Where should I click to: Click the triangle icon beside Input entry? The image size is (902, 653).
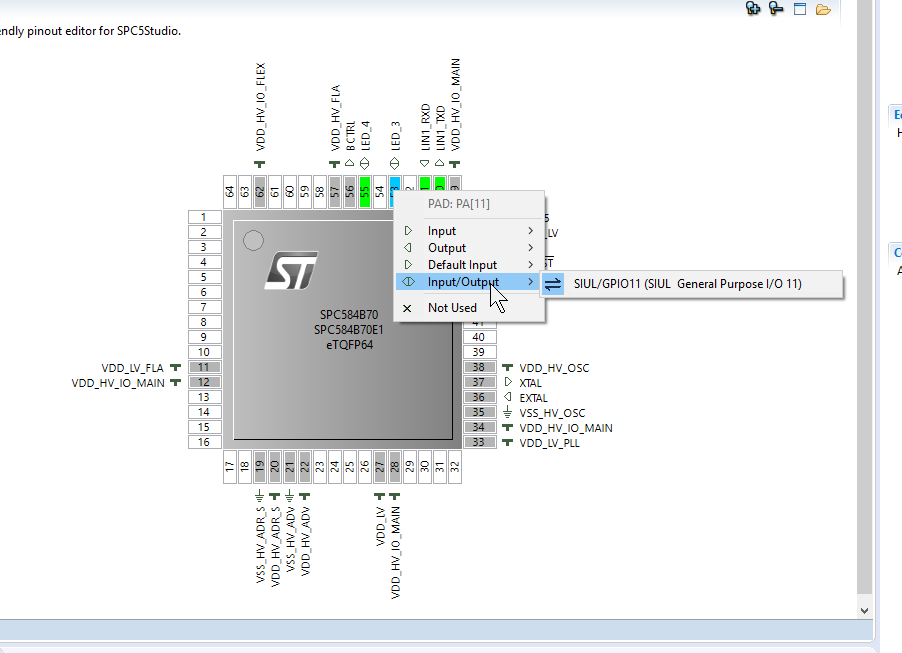(408, 231)
